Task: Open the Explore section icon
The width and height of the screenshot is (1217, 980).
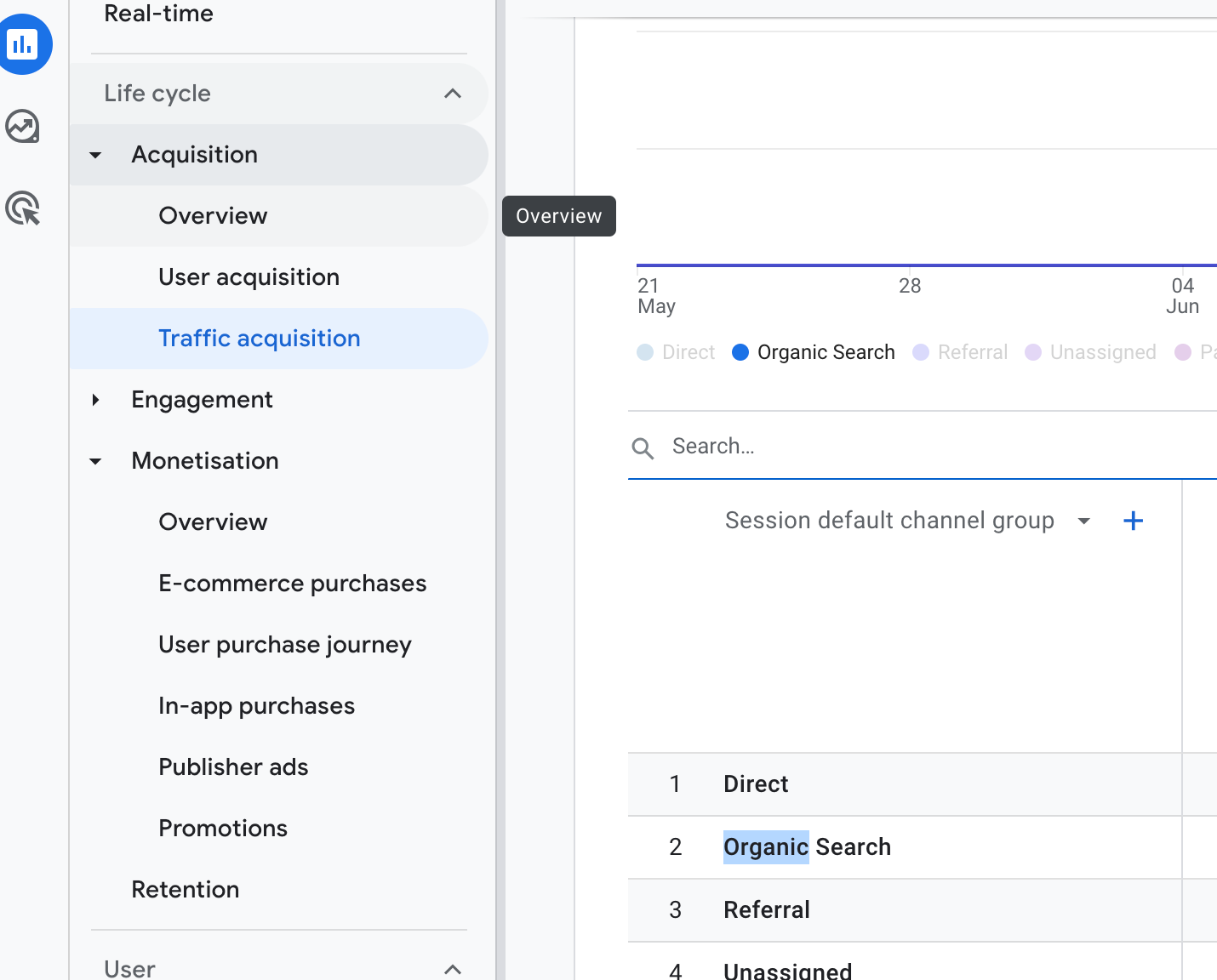Action: (22, 126)
